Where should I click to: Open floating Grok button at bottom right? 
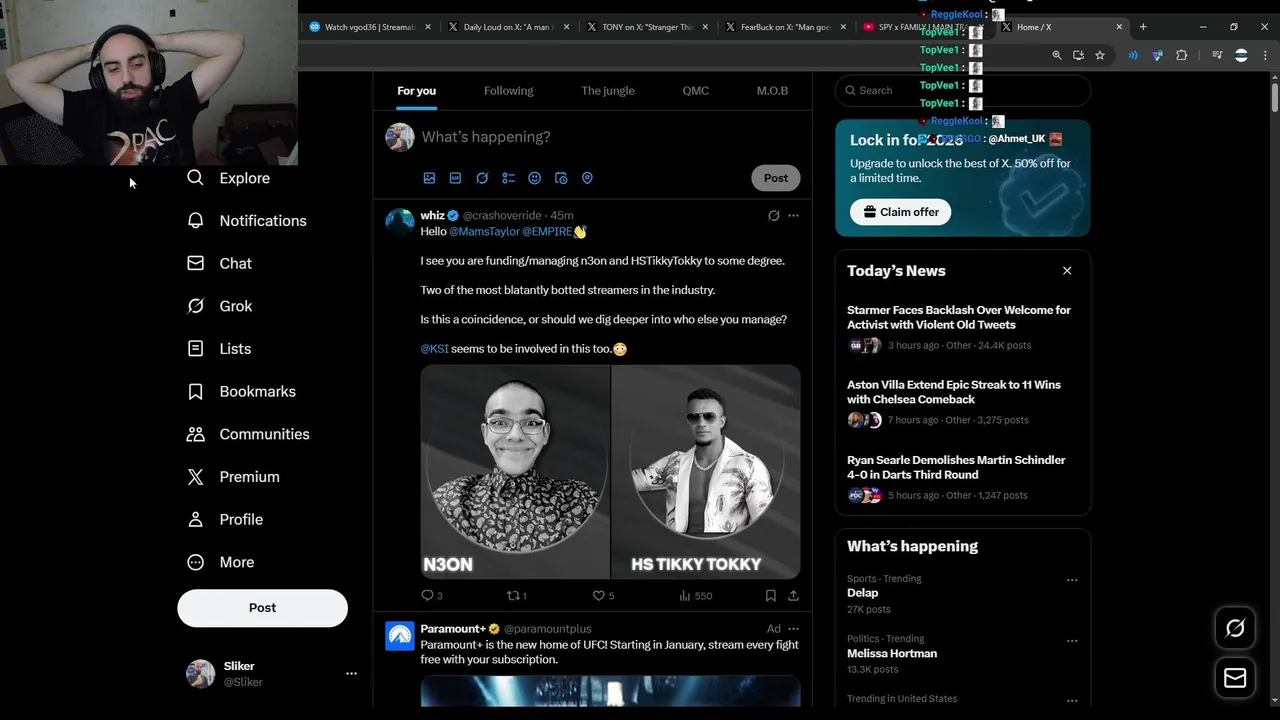1235,628
